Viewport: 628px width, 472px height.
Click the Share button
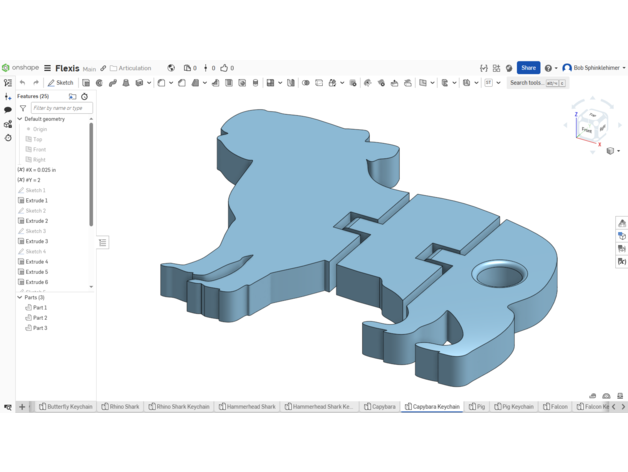coord(528,68)
